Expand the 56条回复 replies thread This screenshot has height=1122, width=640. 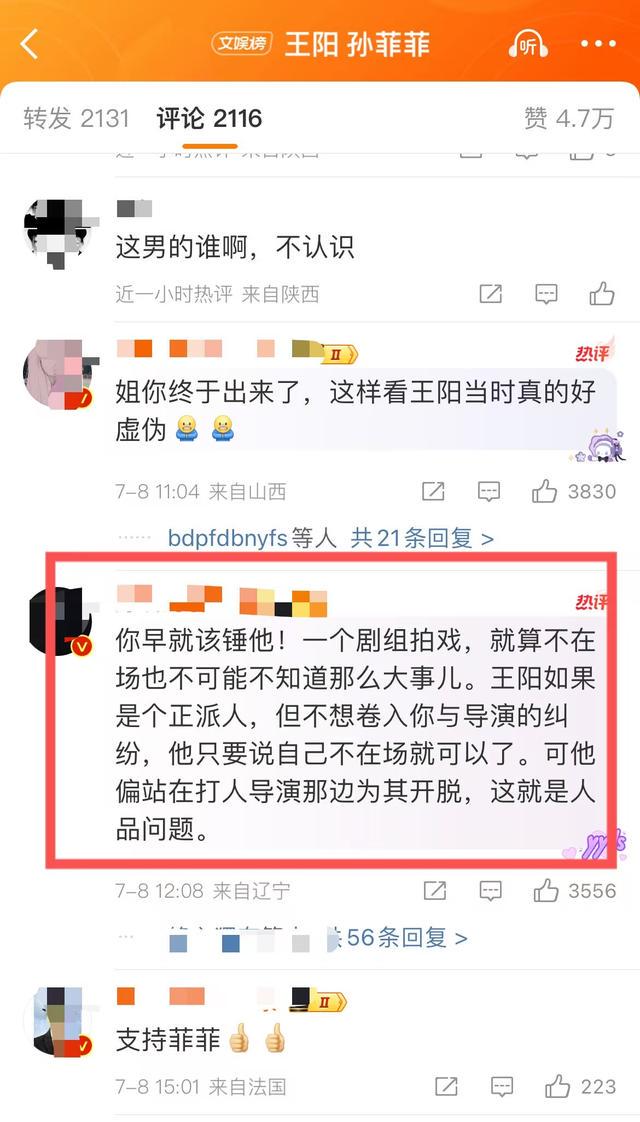(x=407, y=937)
